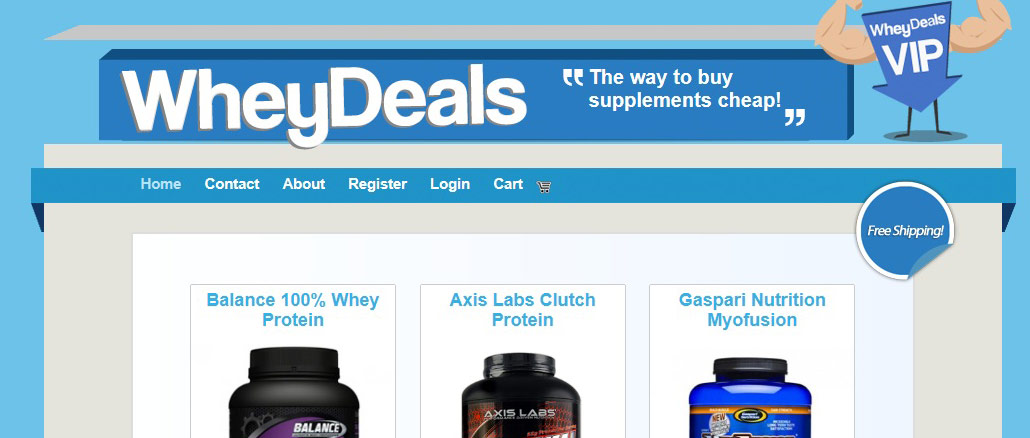Click the opening quotation mark graphic in the banner
1030x438 pixels.
click(573, 77)
